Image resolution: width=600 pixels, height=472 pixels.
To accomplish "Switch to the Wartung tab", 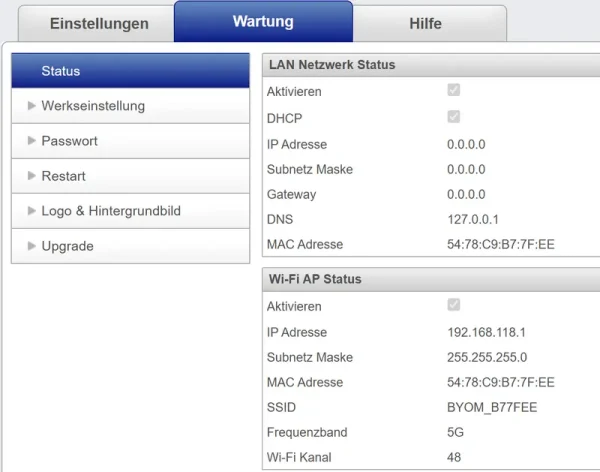I will tap(263, 21).
